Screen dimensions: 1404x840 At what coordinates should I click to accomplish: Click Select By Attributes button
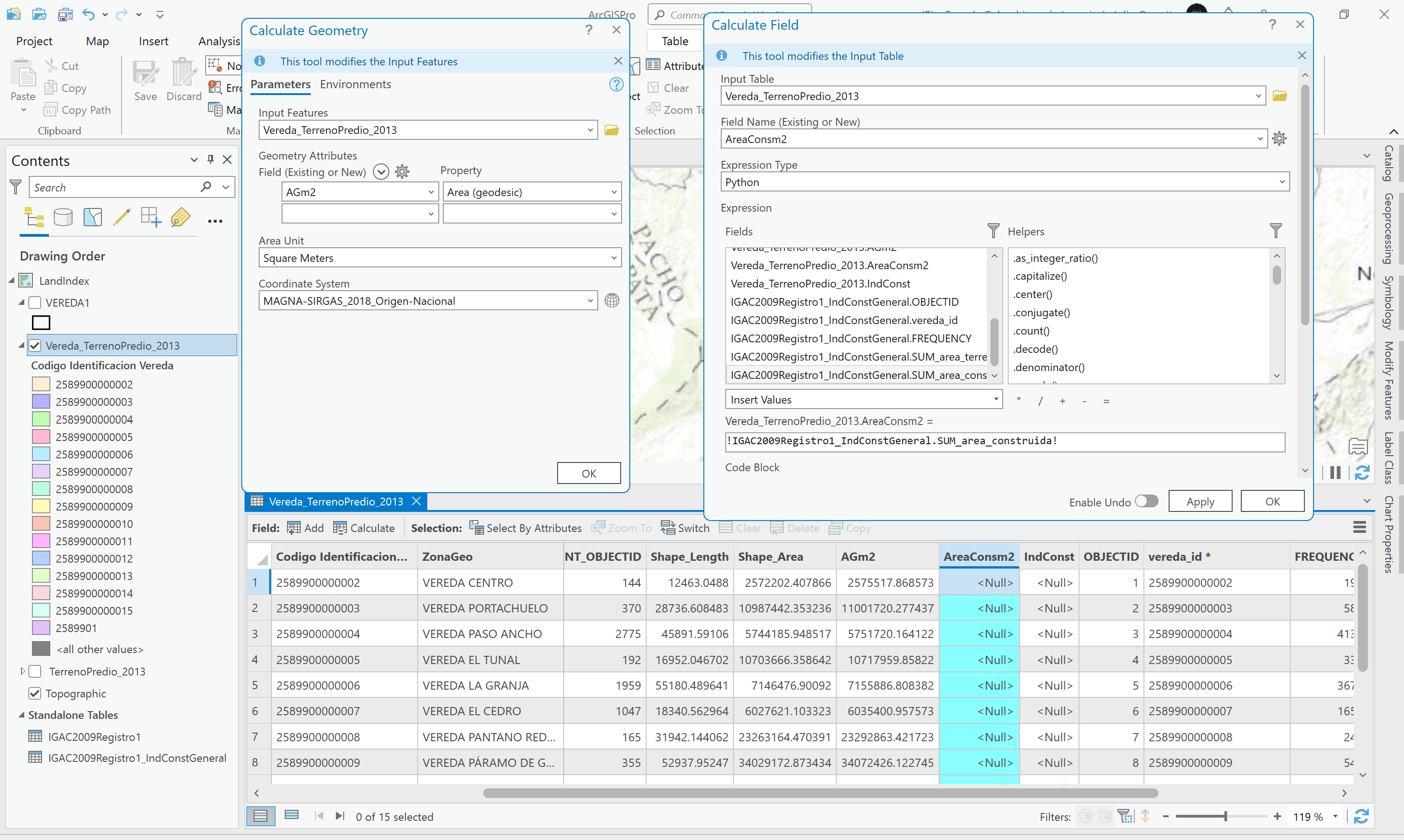(x=526, y=528)
